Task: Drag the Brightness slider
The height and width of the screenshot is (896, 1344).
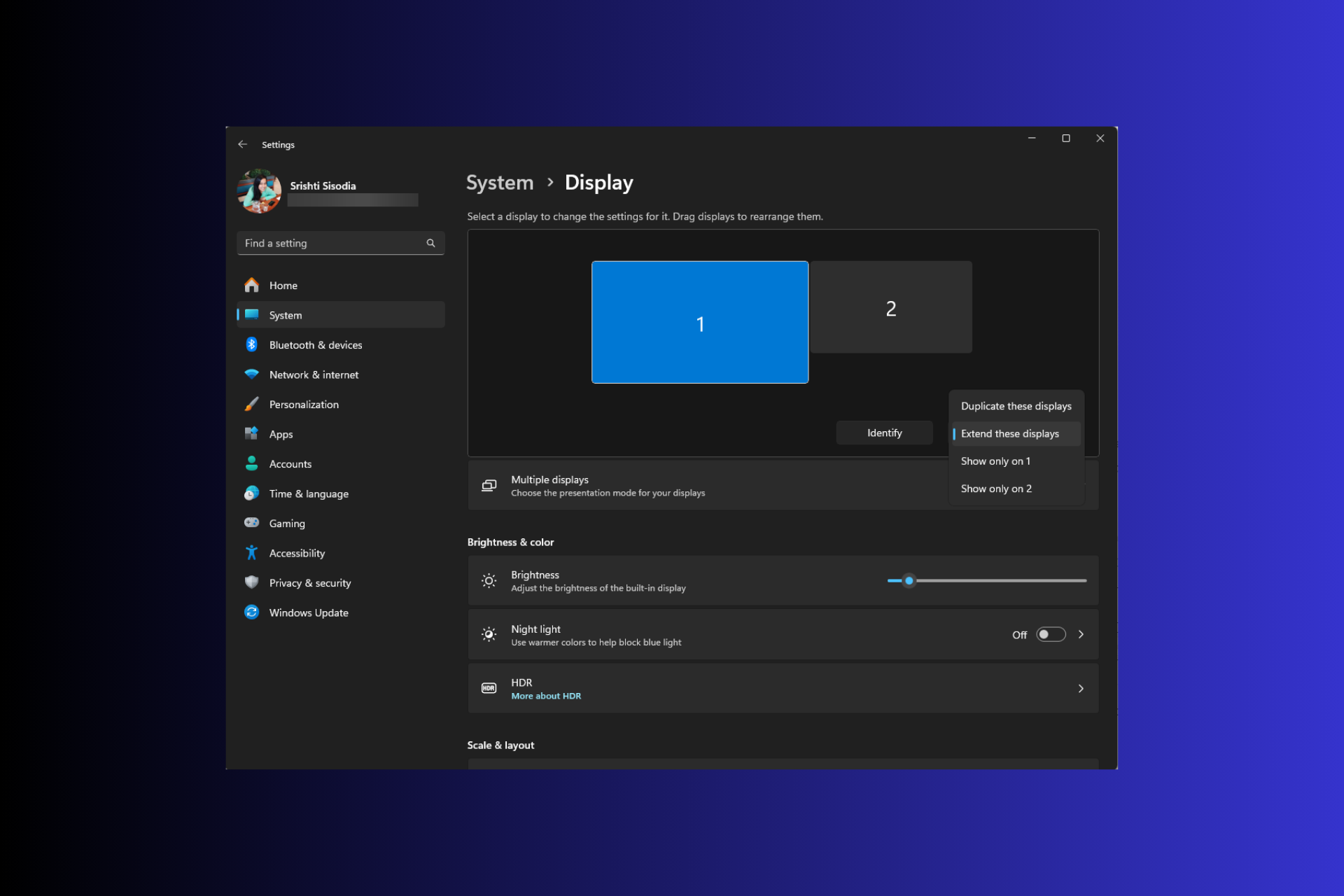Action: click(909, 580)
